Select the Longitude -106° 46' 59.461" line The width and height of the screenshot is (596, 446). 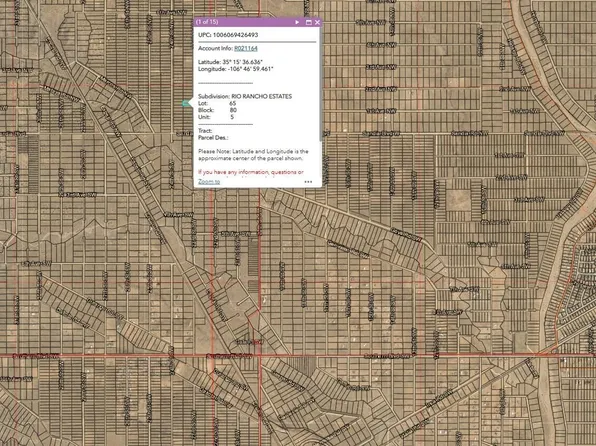coord(236,69)
